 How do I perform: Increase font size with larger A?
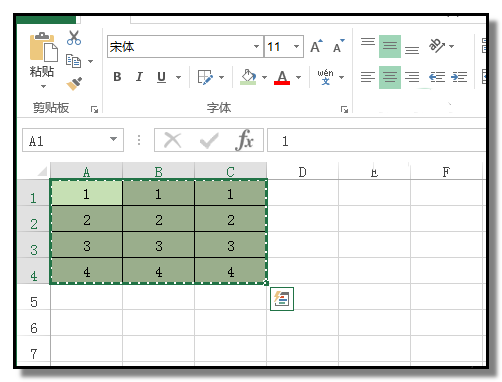tap(316, 46)
